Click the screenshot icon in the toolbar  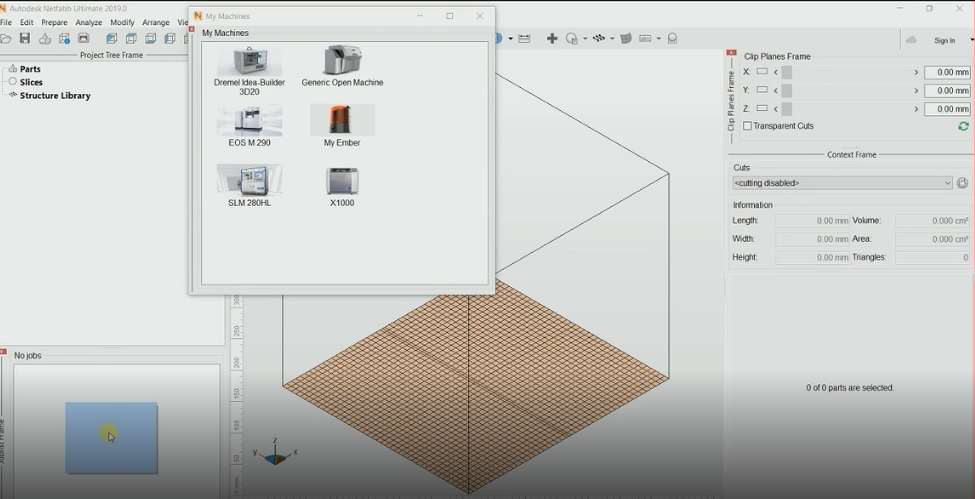(83, 39)
